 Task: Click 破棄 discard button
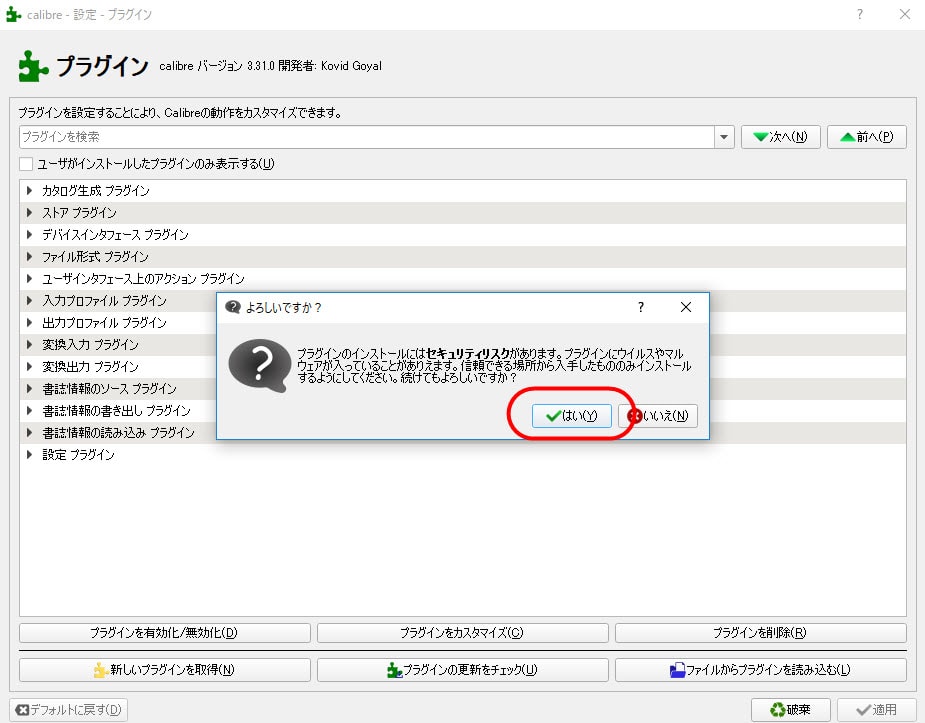[790, 709]
